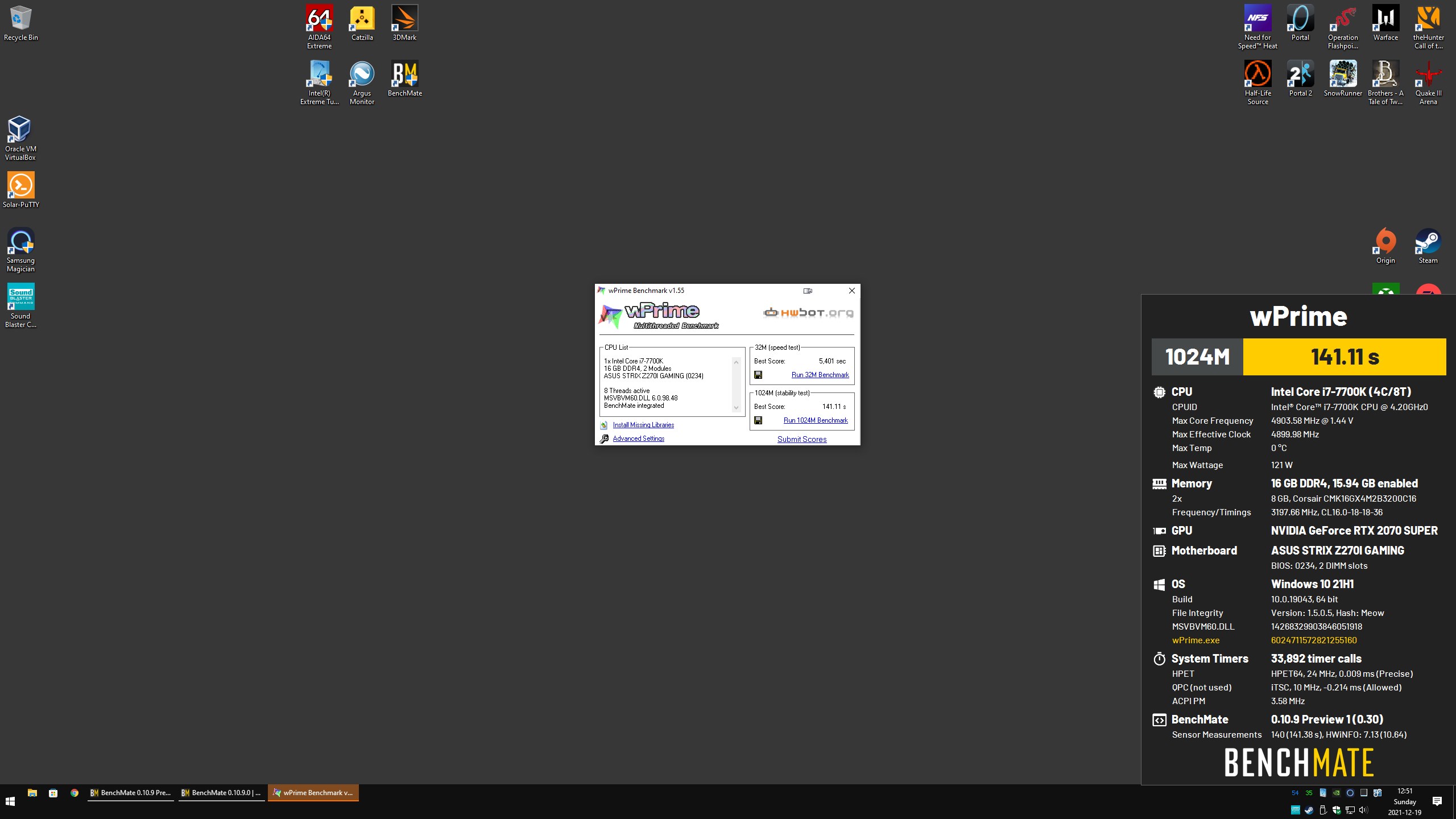Open Microsoft Store from the taskbar
This screenshot has width=1456, height=819.
(x=53, y=793)
